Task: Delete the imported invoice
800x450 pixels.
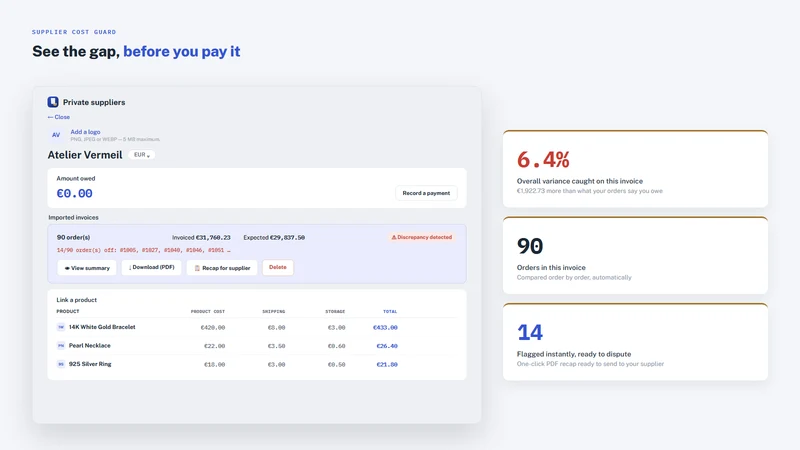Action: click(x=278, y=267)
